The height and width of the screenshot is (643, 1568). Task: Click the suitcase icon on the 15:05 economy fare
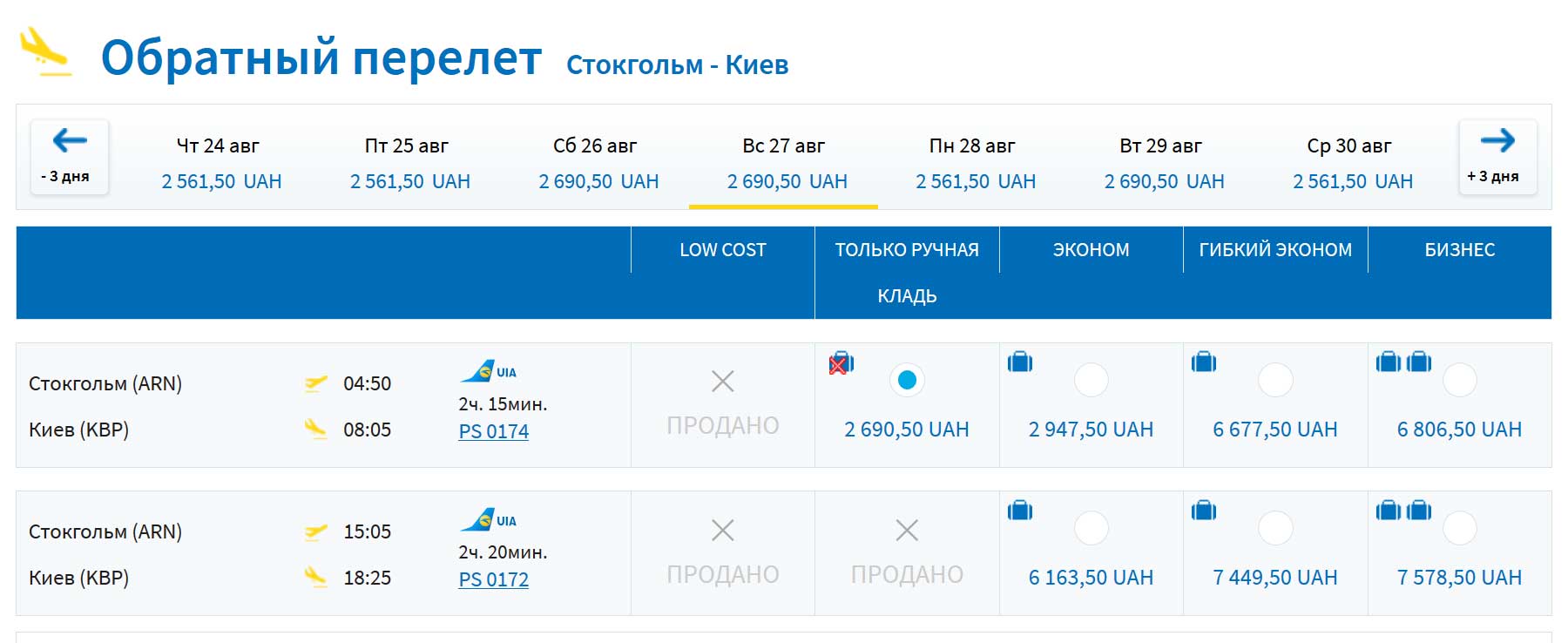[1020, 510]
